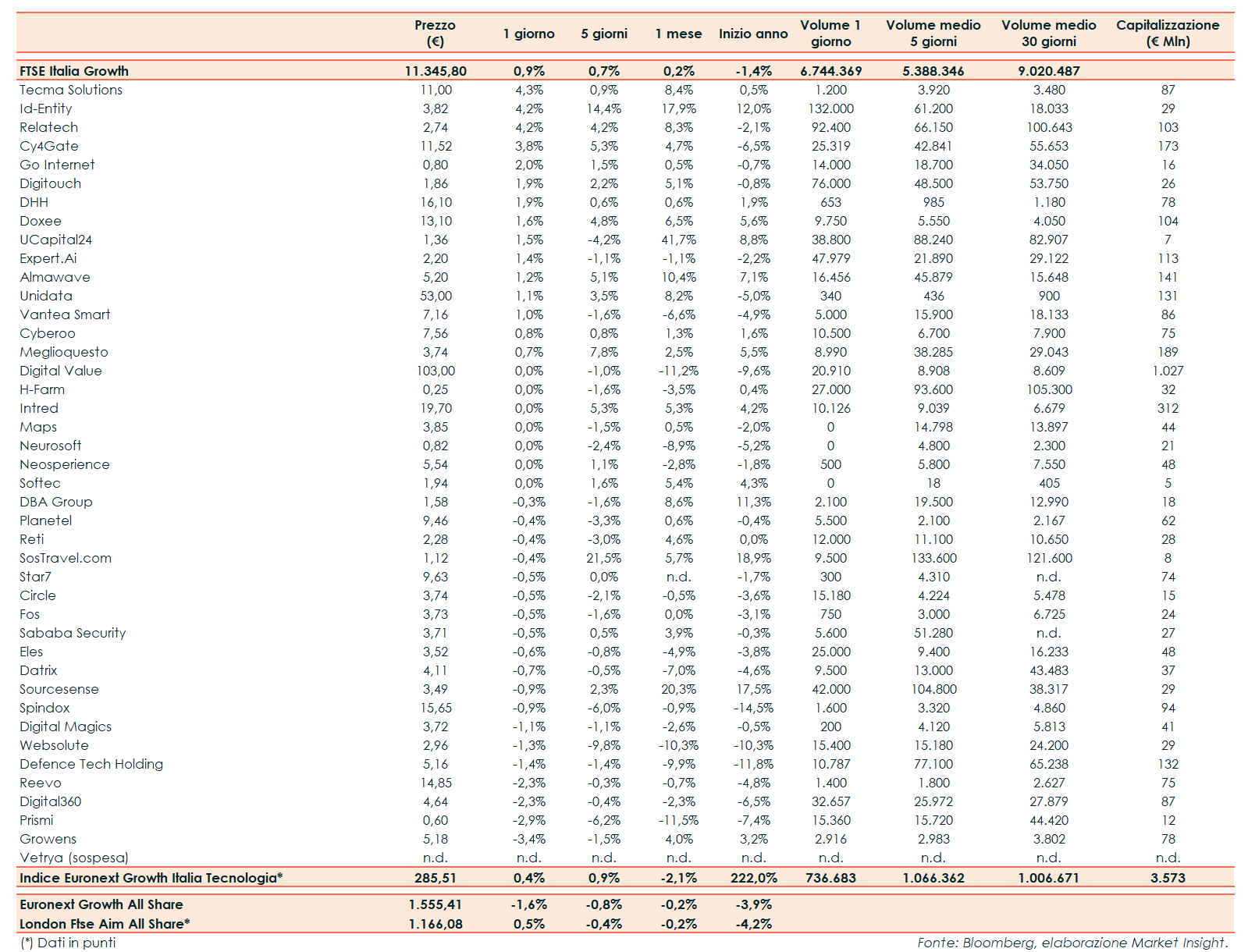
Task: Click the "London Ftse Aim All Share*" label
Action: click(x=105, y=924)
